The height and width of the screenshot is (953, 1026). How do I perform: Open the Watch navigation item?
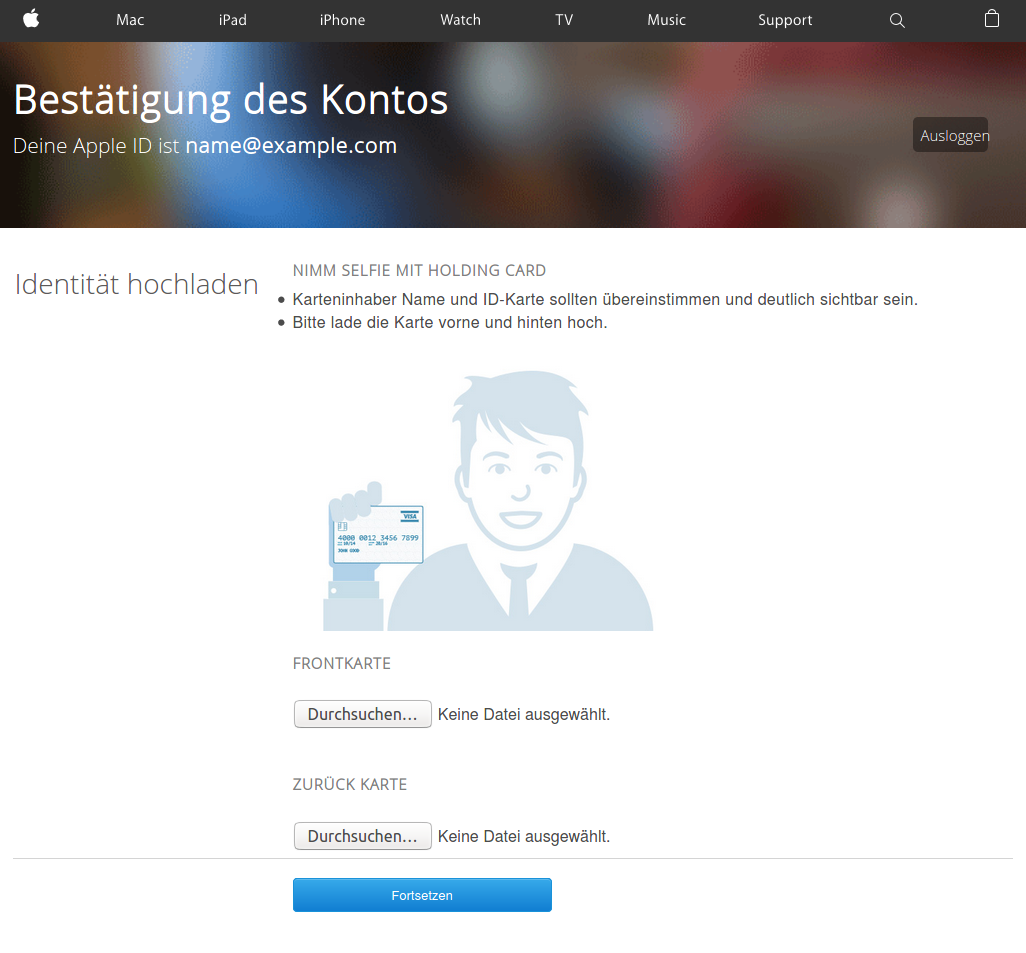coord(461,20)
